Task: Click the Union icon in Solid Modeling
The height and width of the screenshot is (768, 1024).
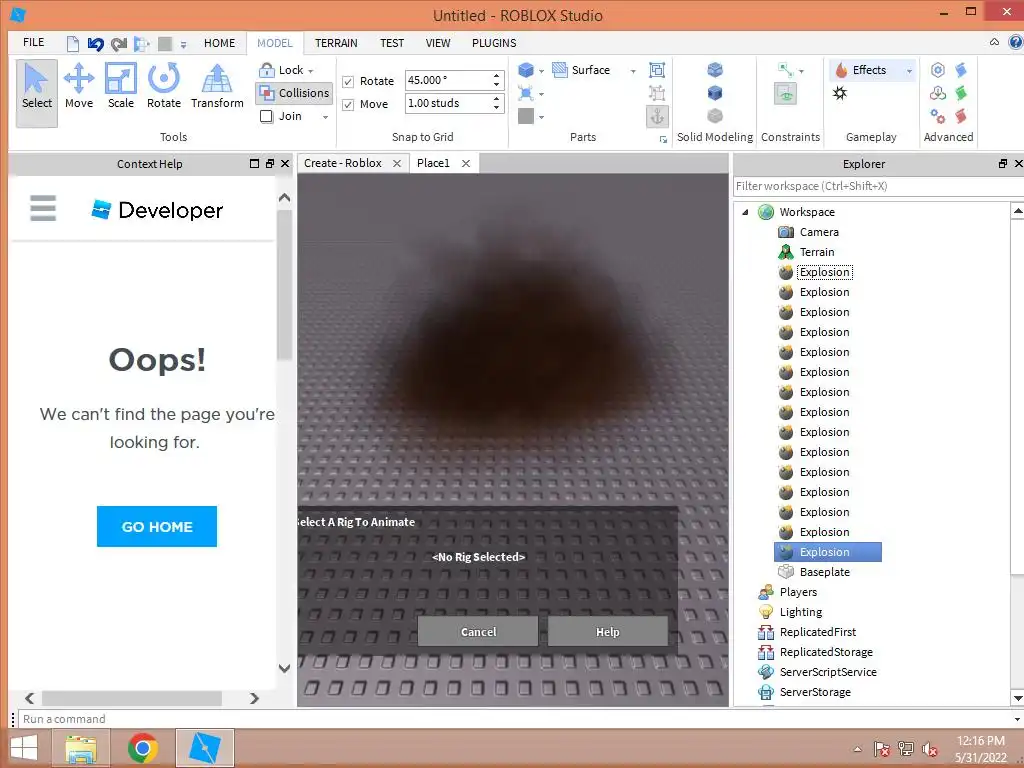Action: coord(715,70)
